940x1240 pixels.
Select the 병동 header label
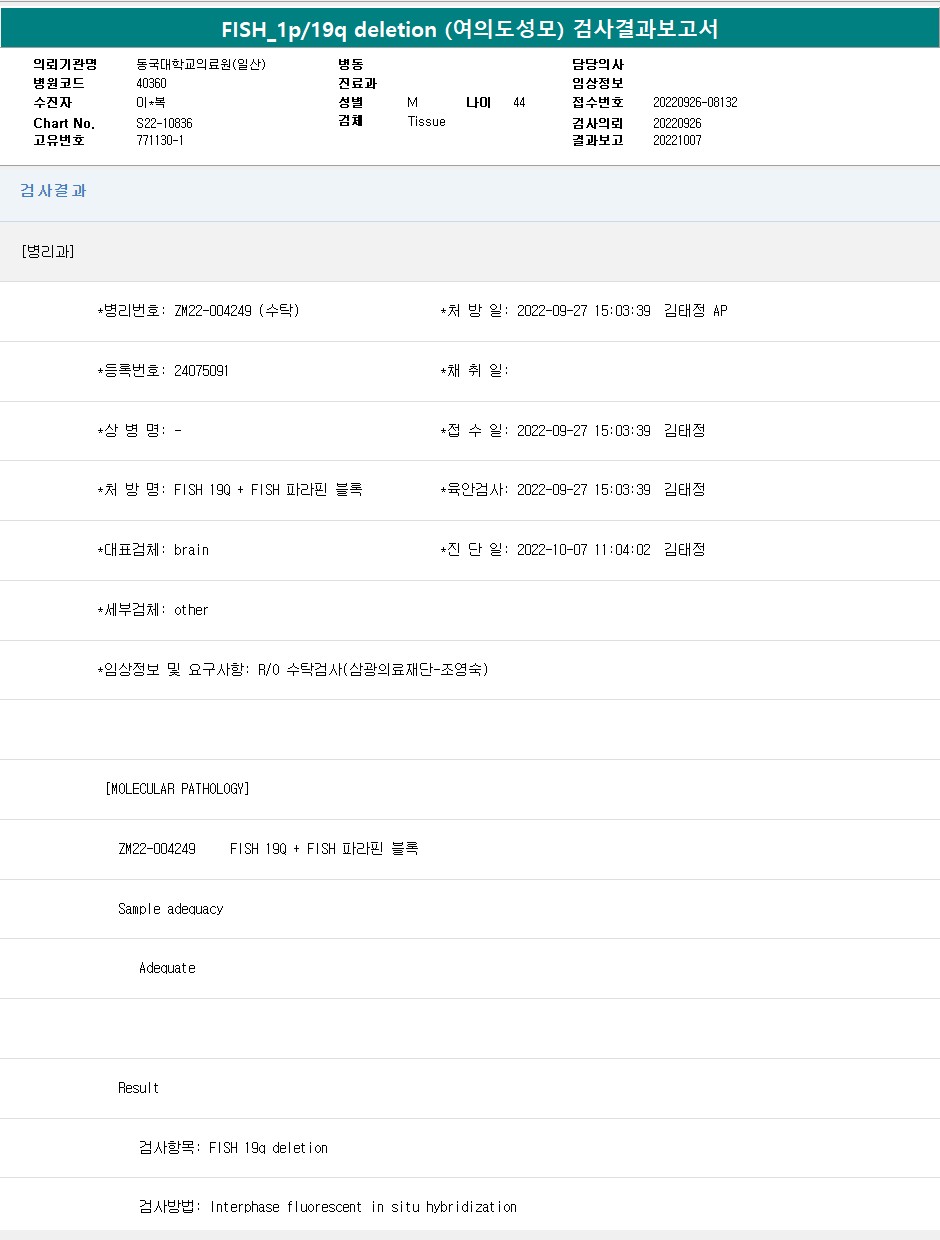click(x=351, y=64)
